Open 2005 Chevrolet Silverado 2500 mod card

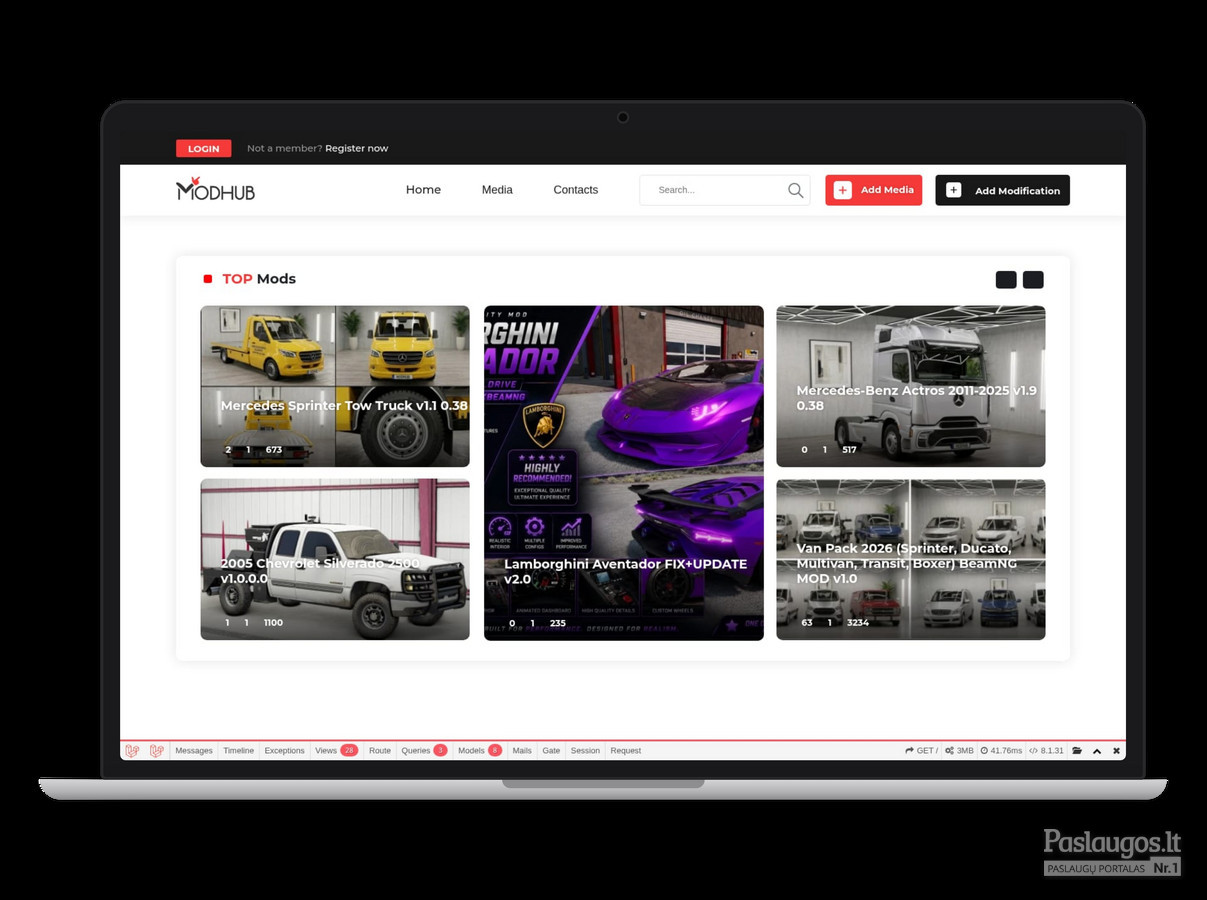pyautogui.click(x=335, y=559)
